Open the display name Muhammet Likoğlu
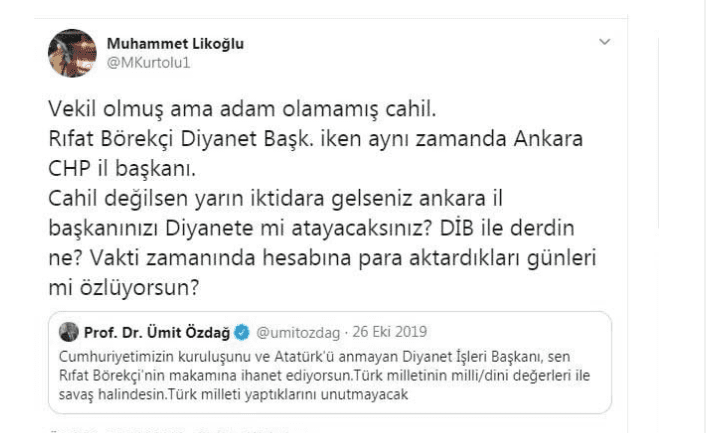 point(174,44)
